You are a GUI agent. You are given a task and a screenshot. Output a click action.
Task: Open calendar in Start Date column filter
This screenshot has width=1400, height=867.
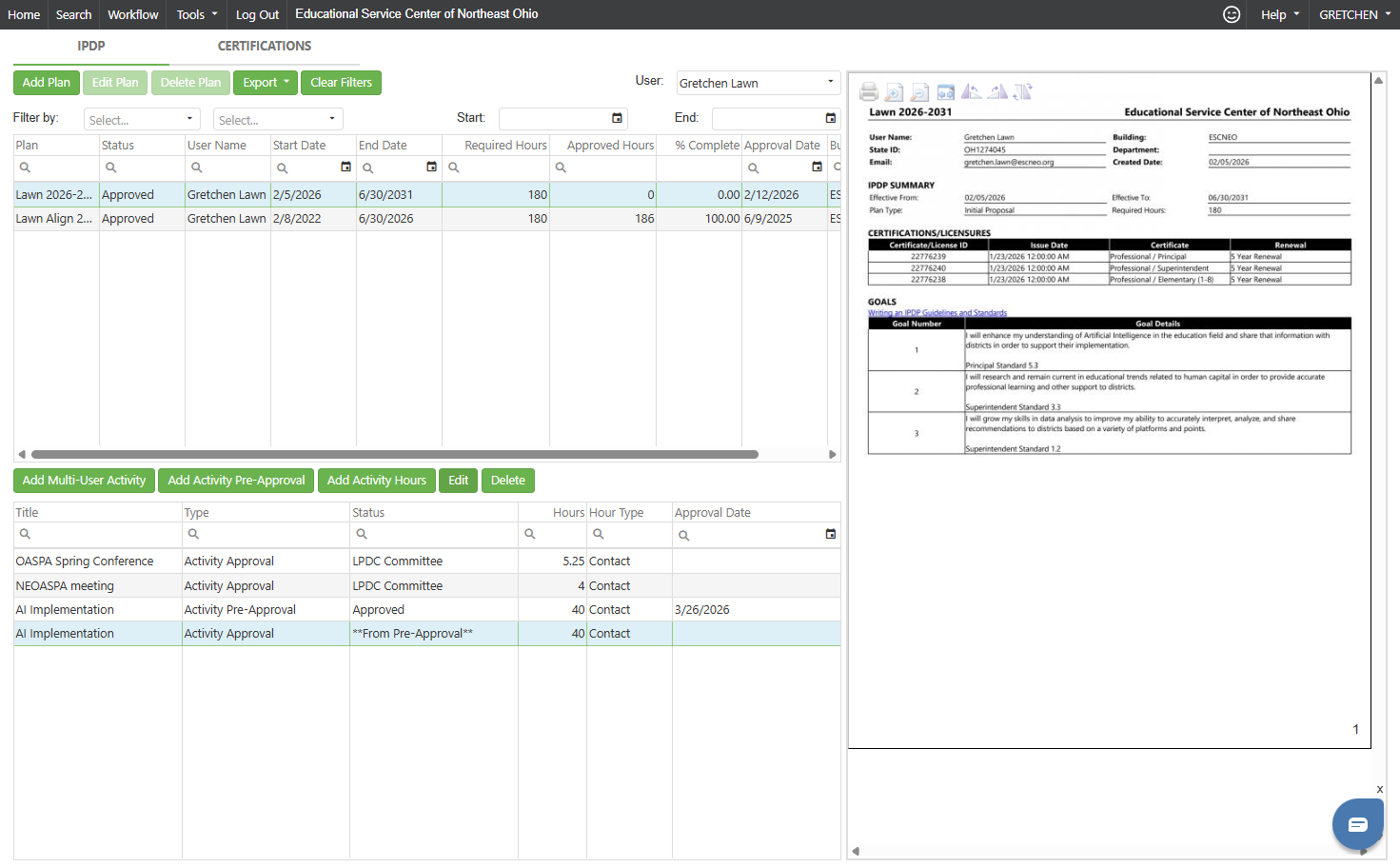345,167
